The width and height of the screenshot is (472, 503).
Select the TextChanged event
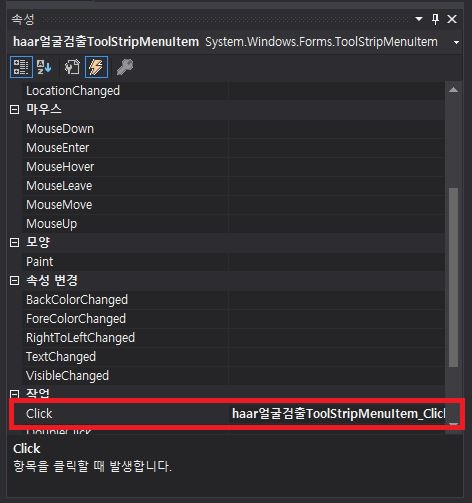[61, 357]
